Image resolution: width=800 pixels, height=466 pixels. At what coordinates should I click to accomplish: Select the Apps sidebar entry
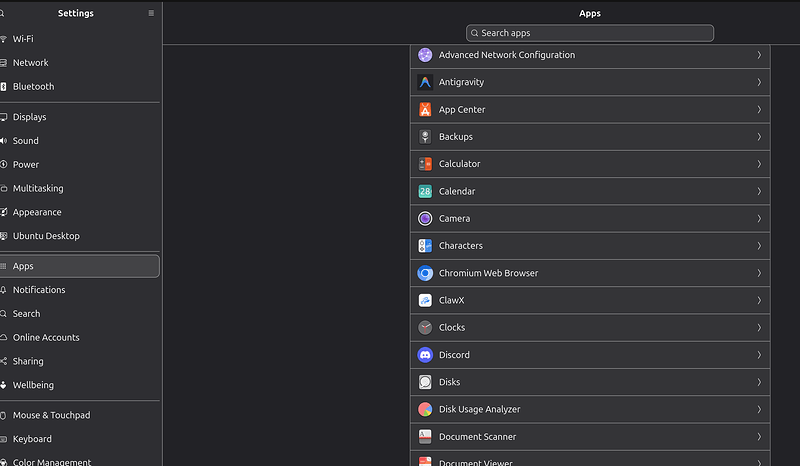pyautogui.click(x=79, y=266)
